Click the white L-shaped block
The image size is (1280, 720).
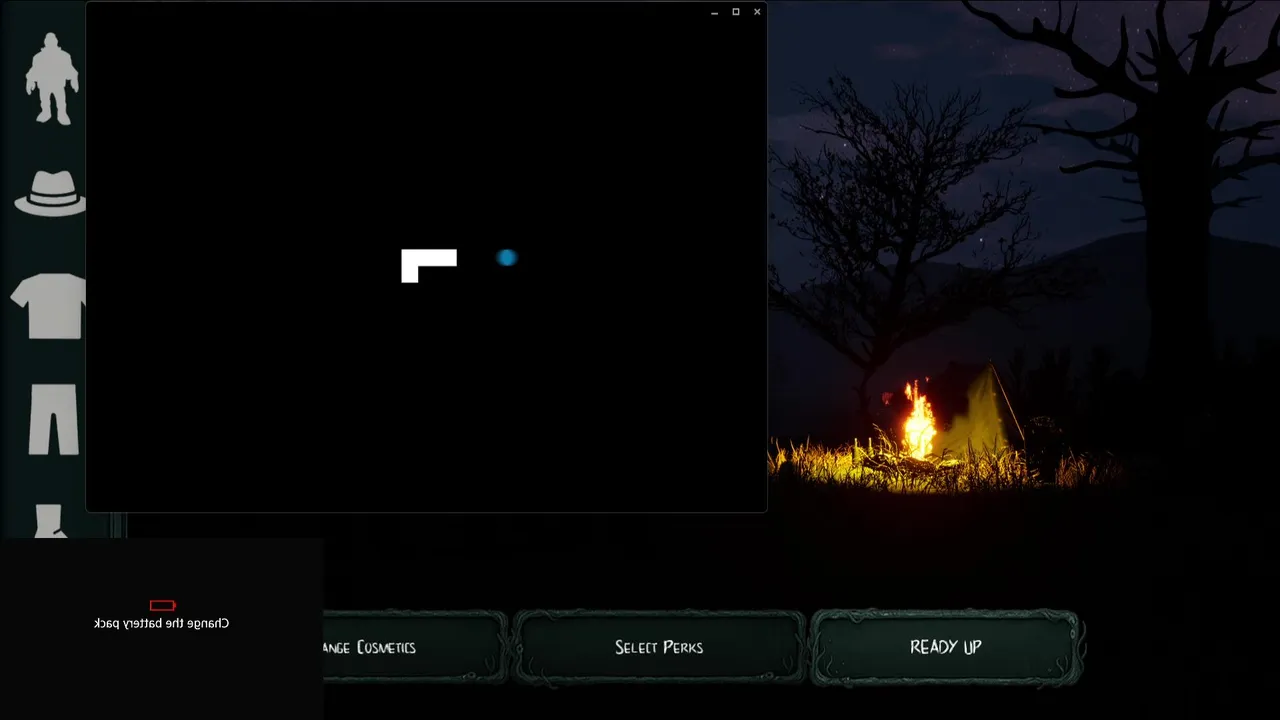[428, 264]
